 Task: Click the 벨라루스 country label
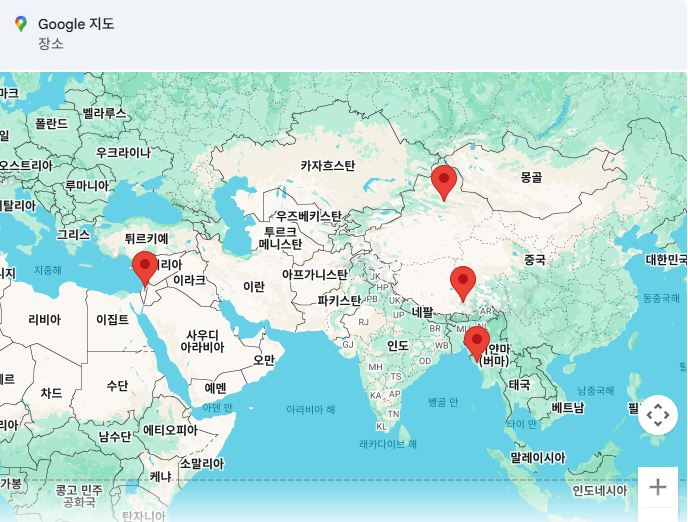point(104,114)
